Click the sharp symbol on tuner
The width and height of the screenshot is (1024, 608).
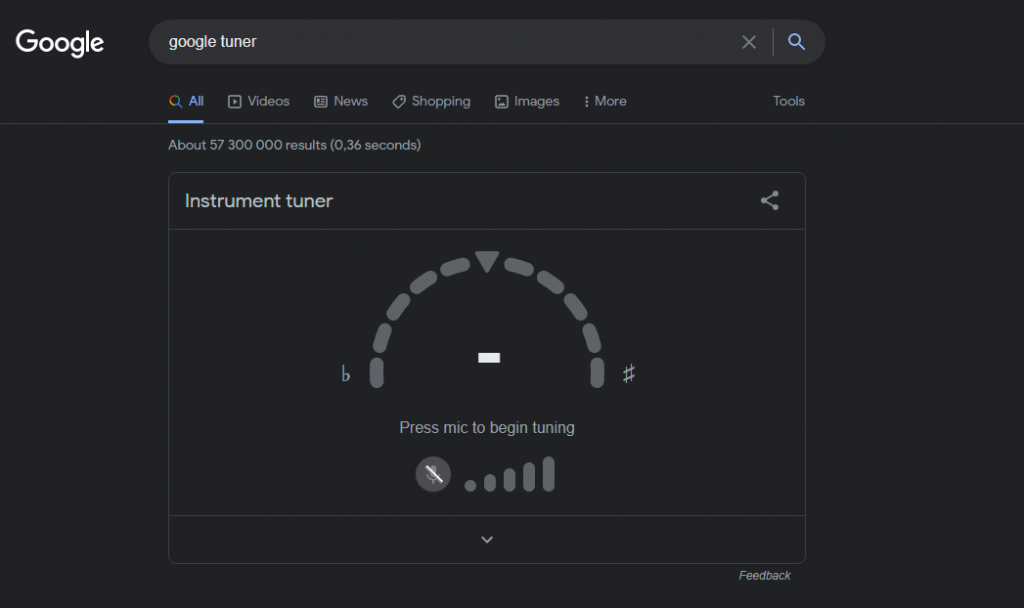click(x=629, y=374)
